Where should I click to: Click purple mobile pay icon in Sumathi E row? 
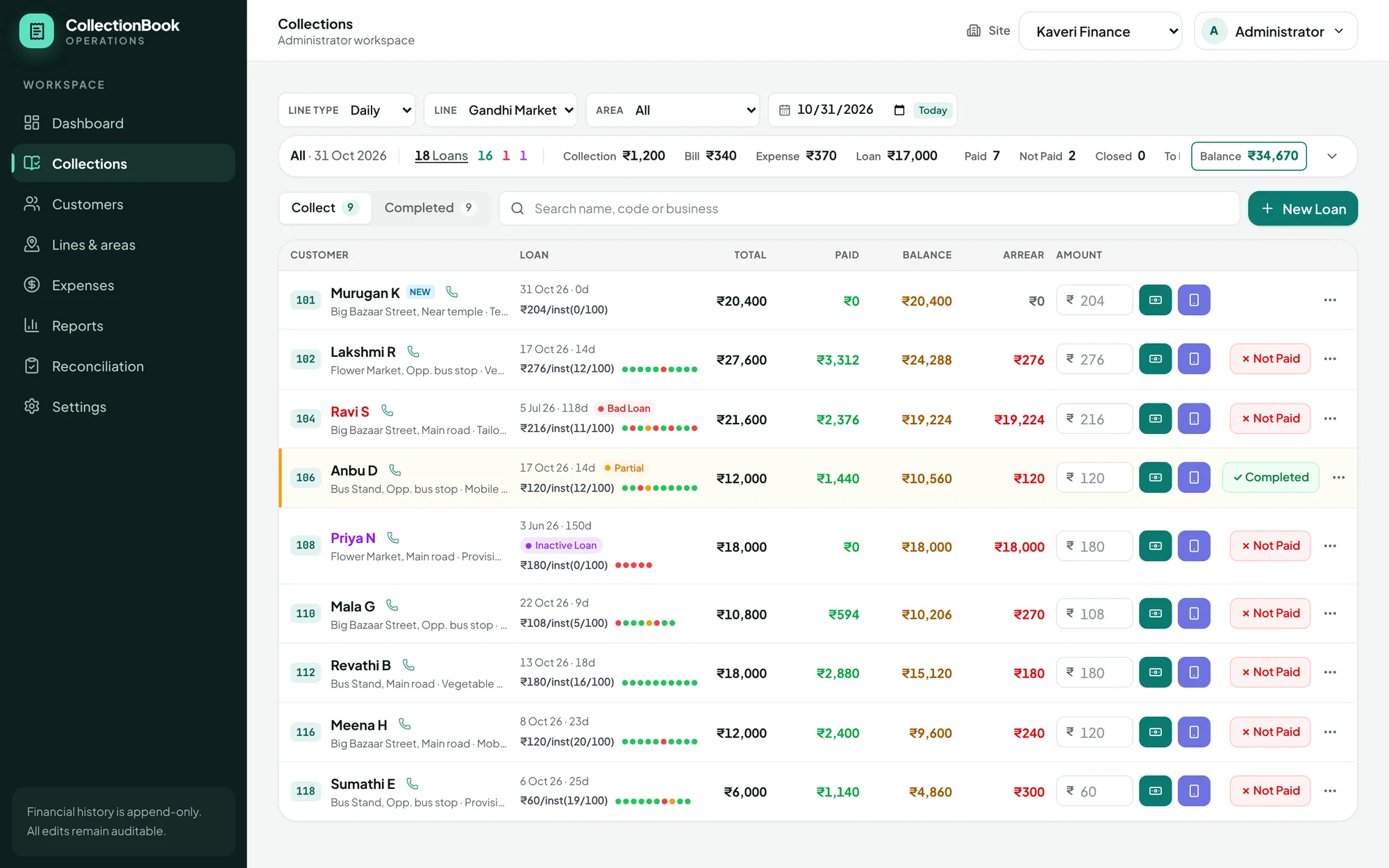pos(1194,791)
